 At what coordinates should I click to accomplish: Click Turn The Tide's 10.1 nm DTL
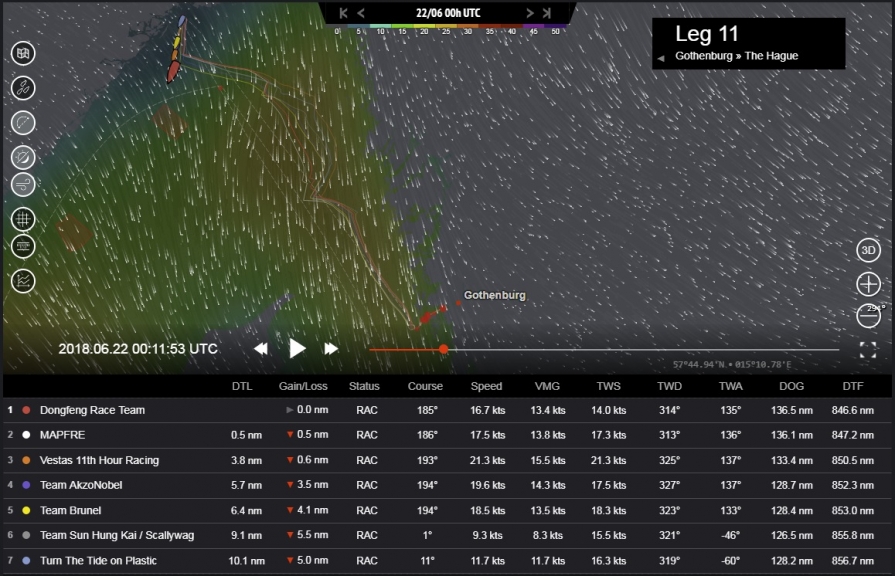click(247, 561)
